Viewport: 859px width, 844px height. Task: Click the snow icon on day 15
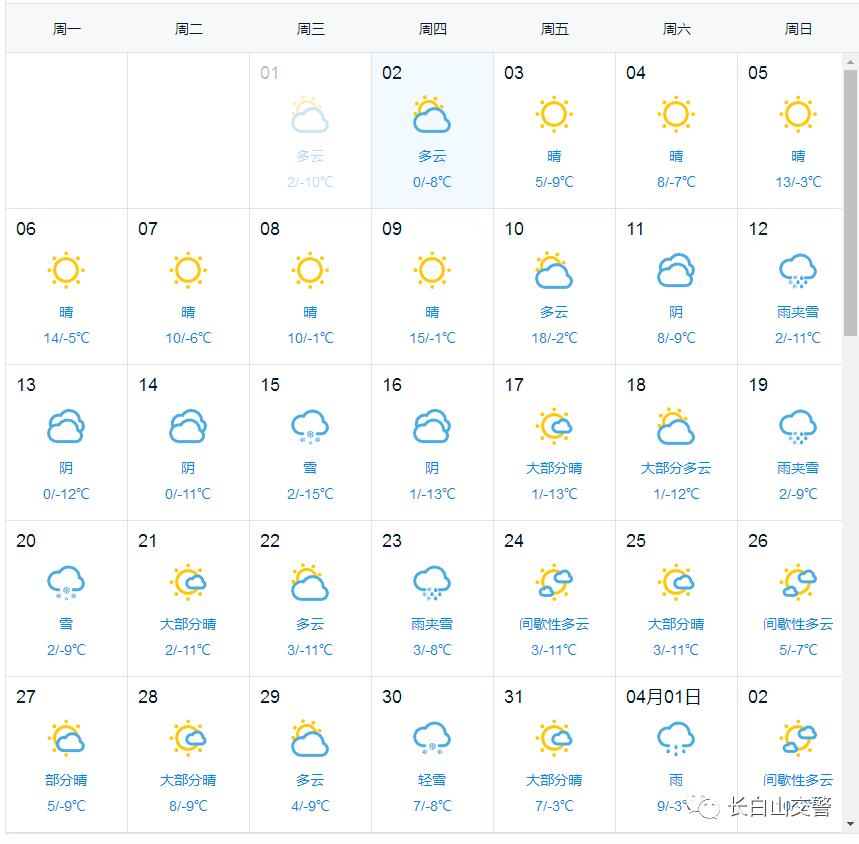pyautogui.click(x=310, y=427)
